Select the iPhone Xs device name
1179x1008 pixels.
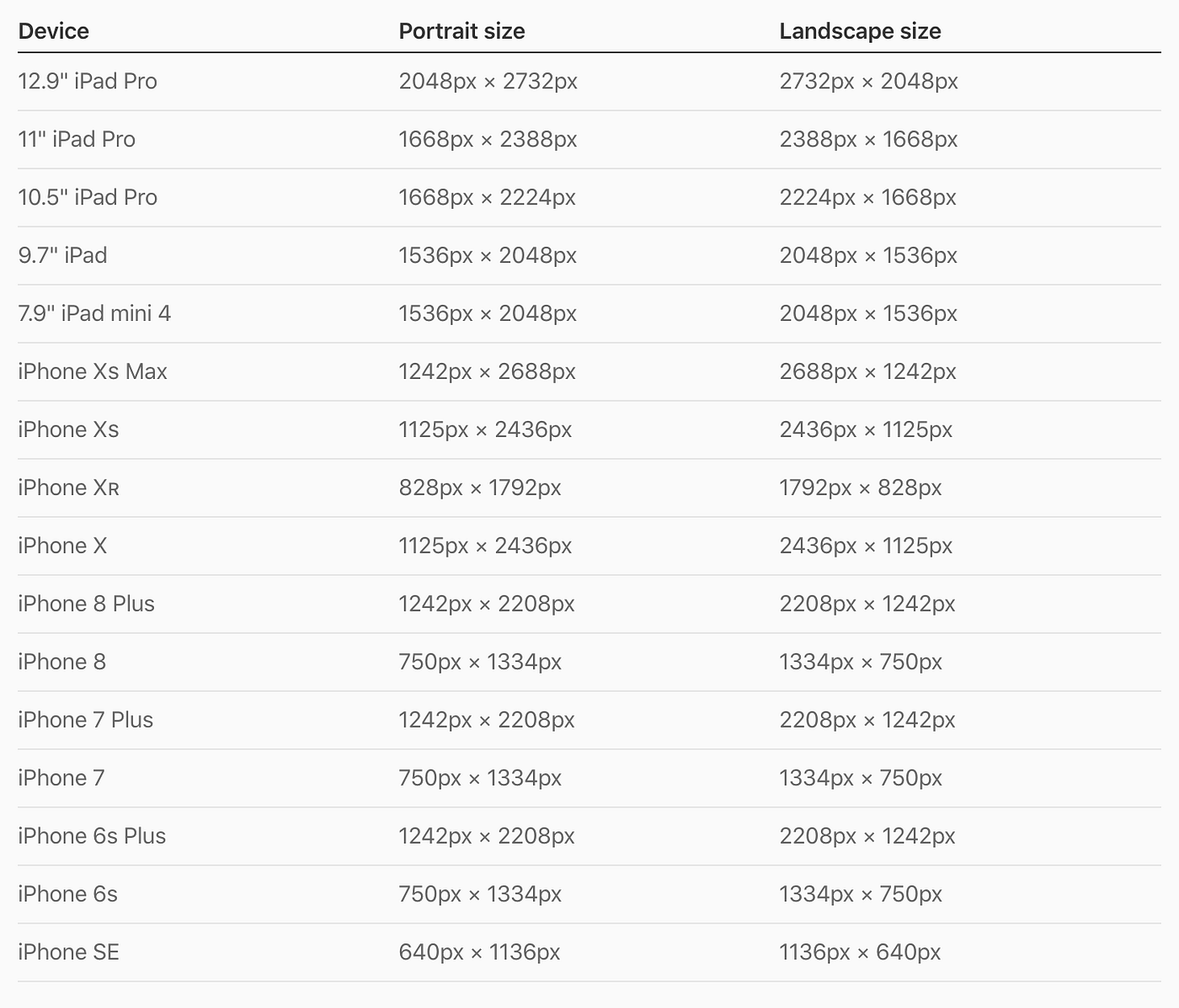[68, 429]
